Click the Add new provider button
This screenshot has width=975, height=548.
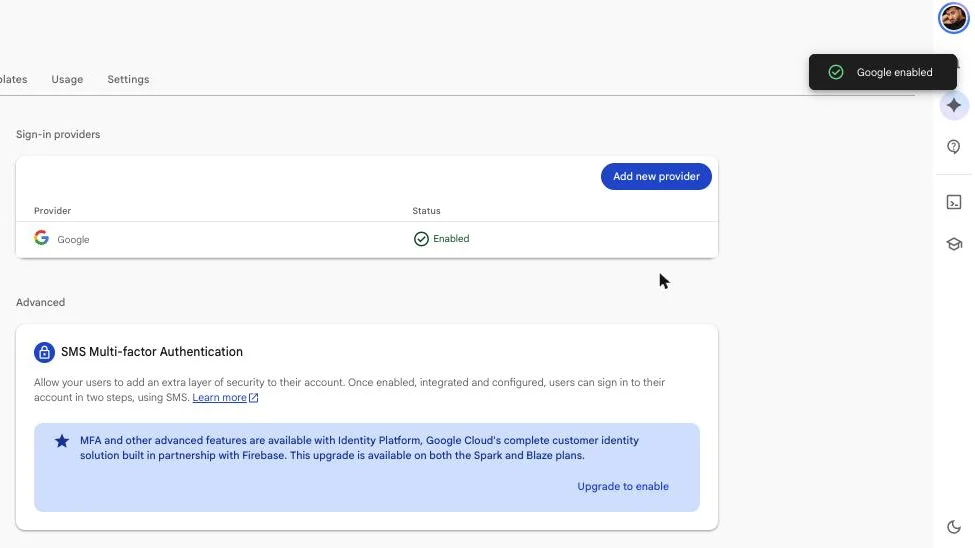coord(656,177)
